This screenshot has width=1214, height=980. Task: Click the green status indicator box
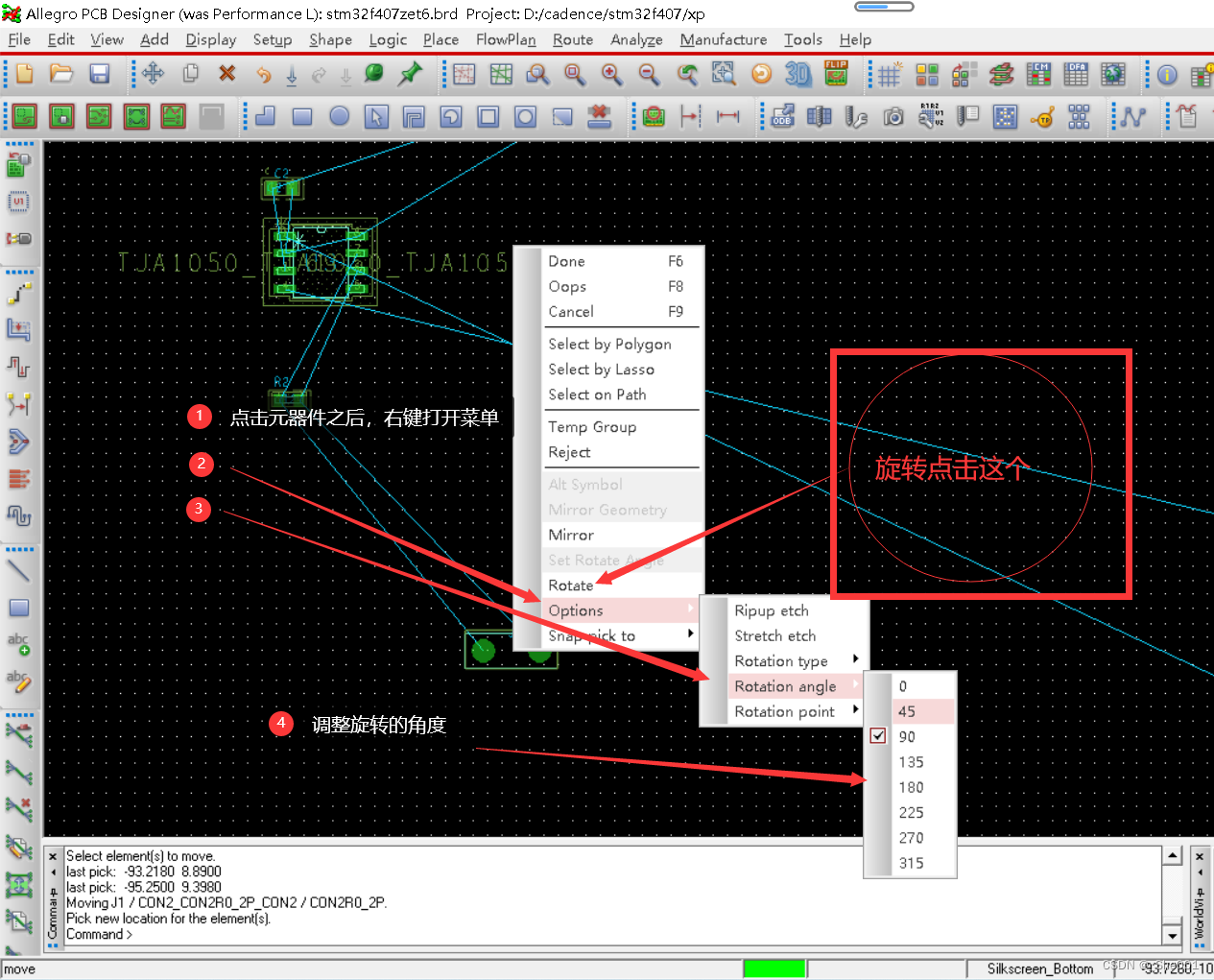[x=774, y=968]
